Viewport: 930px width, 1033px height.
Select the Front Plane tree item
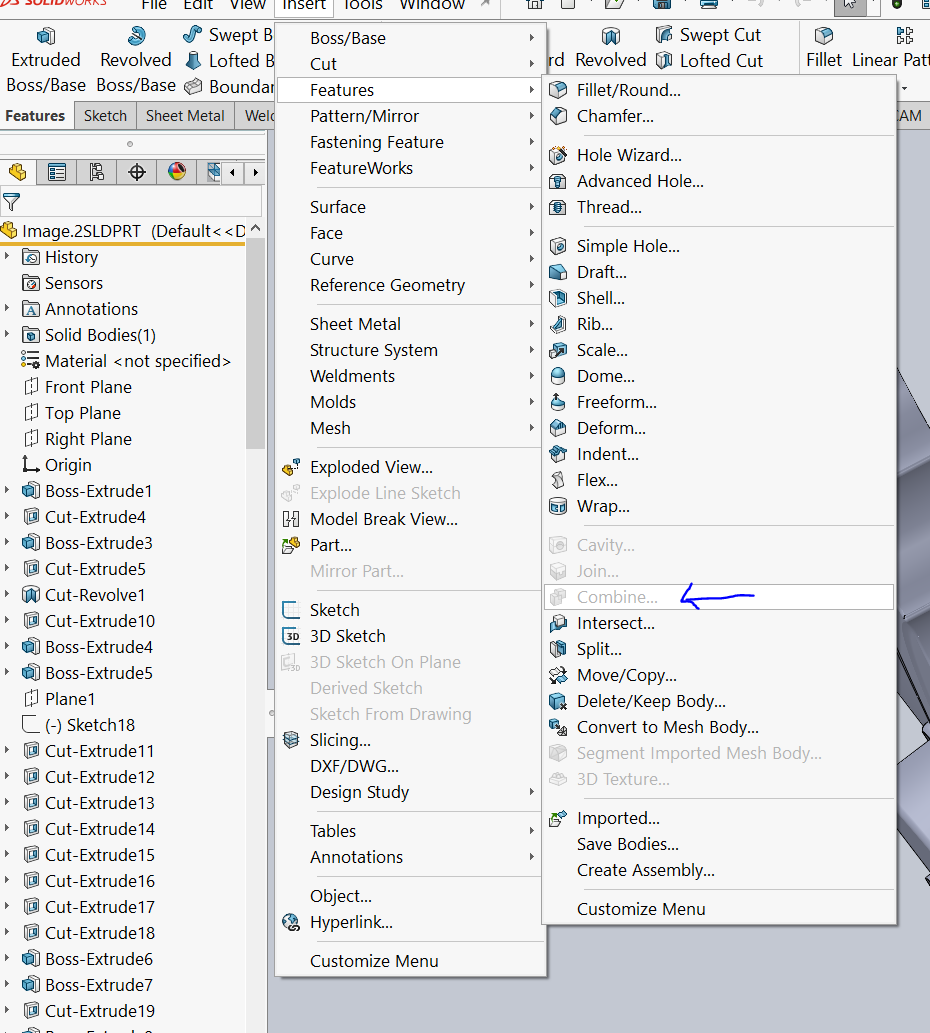click(x=78, y=387)
